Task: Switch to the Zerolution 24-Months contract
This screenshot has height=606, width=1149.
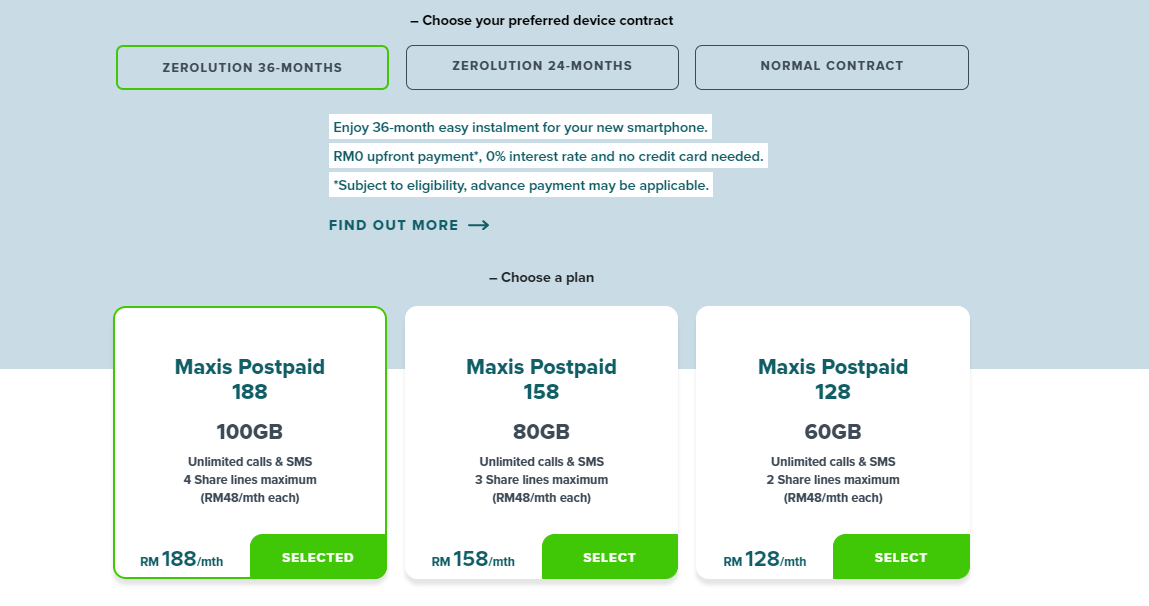Action: [x=542, y=67]
